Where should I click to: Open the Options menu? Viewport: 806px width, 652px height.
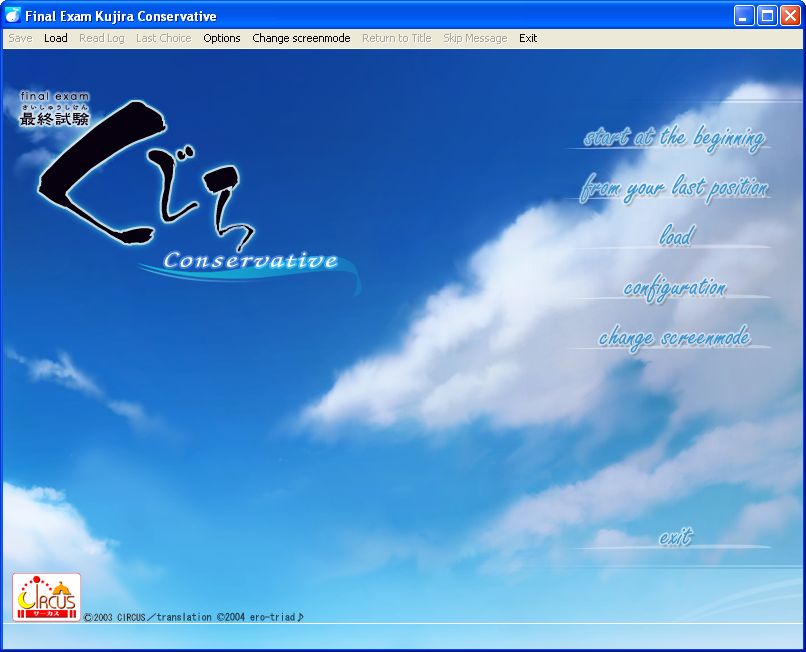[x=222, y=38]
